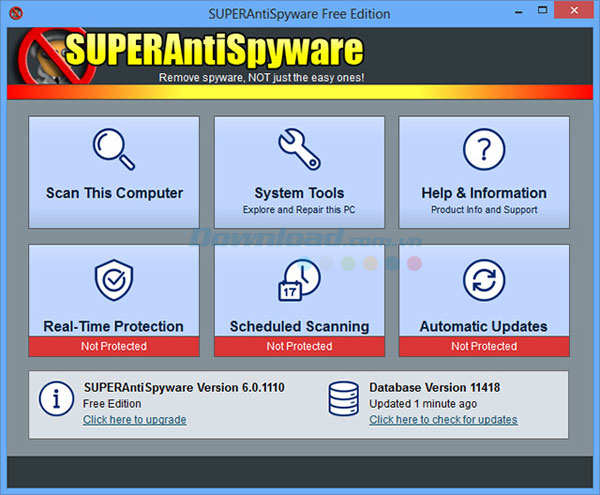Click the SUPERAntiSpyware banner logo

(191, 56)
